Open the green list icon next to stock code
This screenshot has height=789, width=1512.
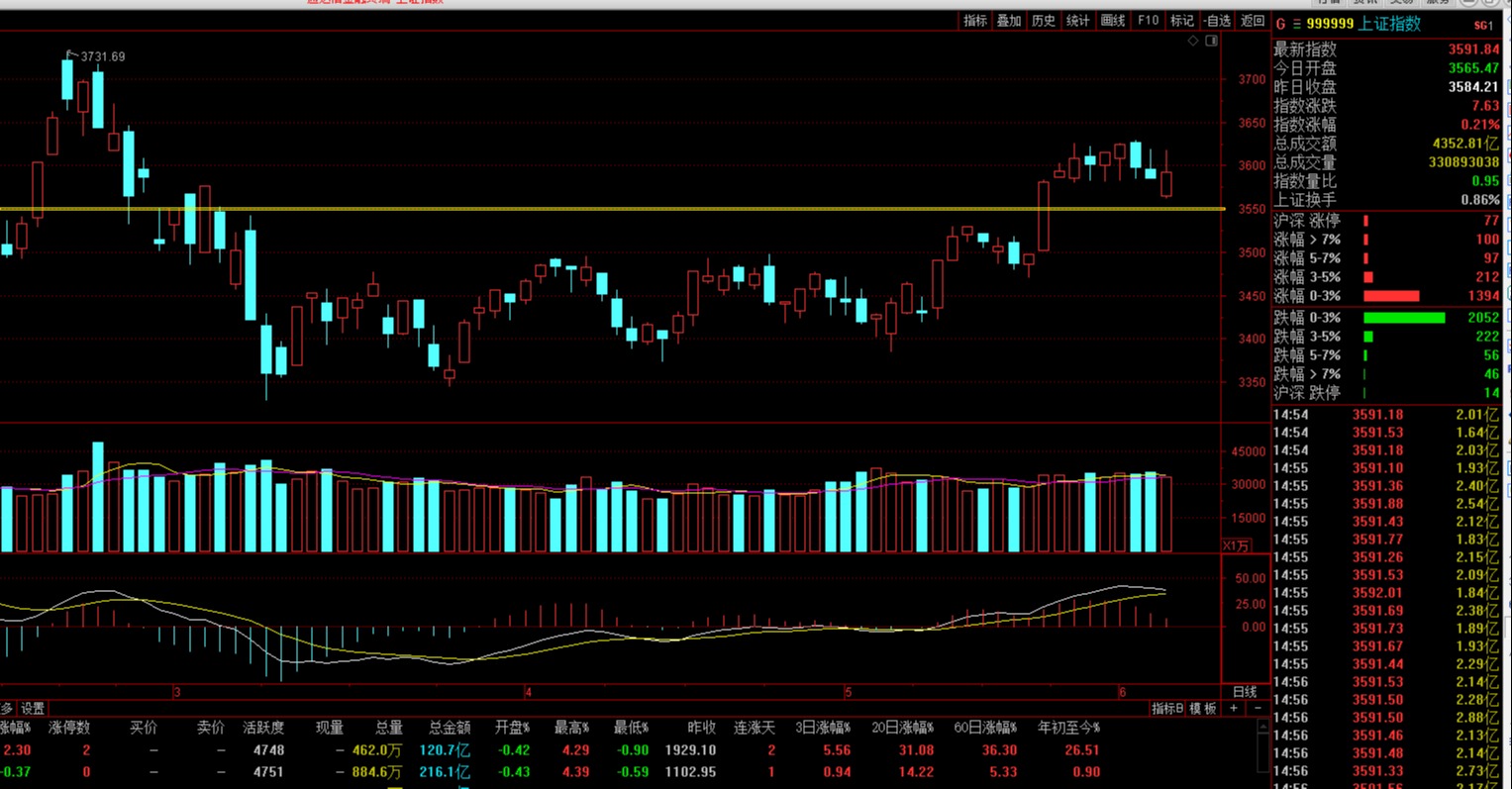(1296, 24)
